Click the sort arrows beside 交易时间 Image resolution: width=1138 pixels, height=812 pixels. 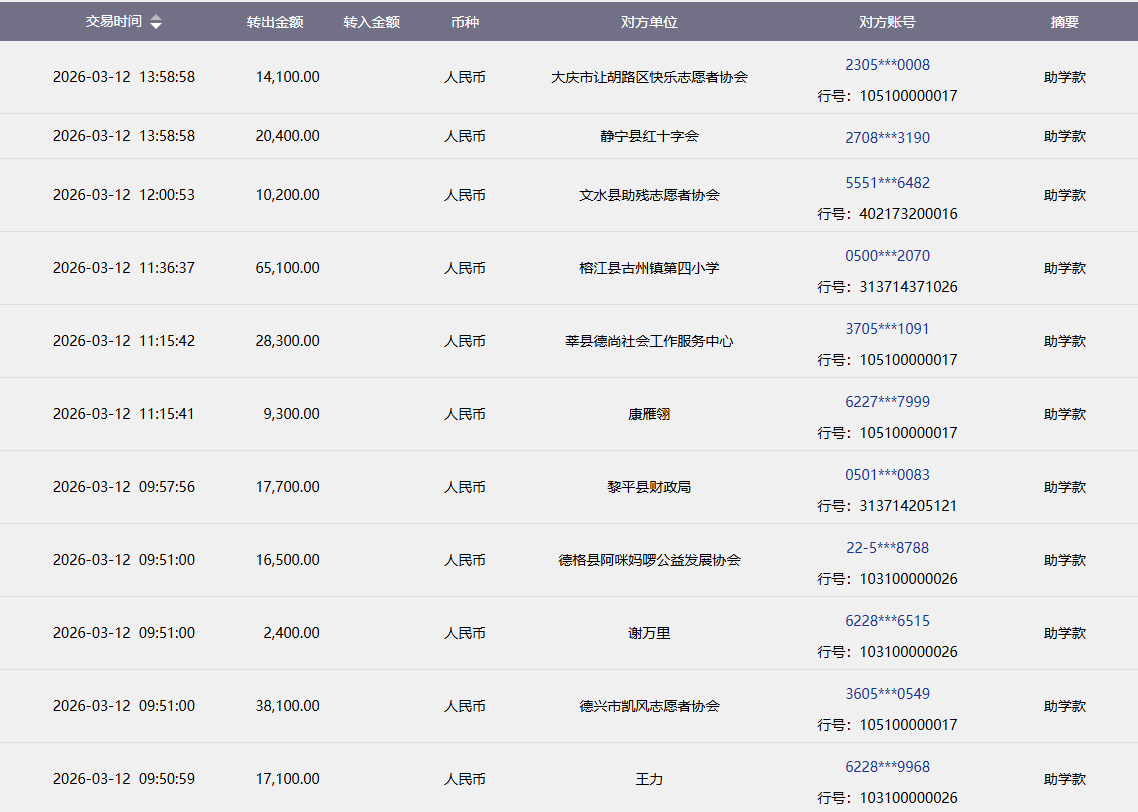(155, 22)
